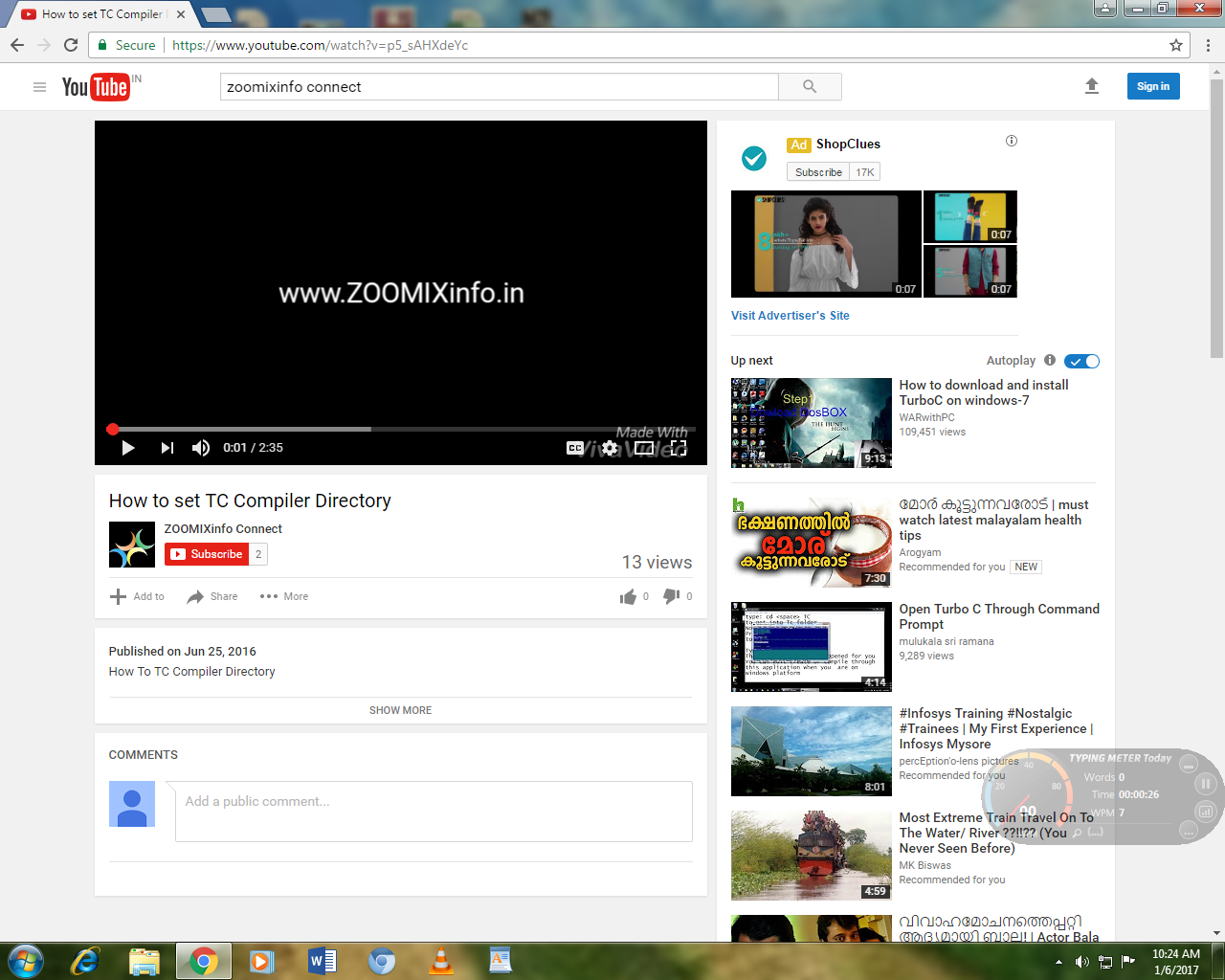Open the More actions menu

pos(284,596)
